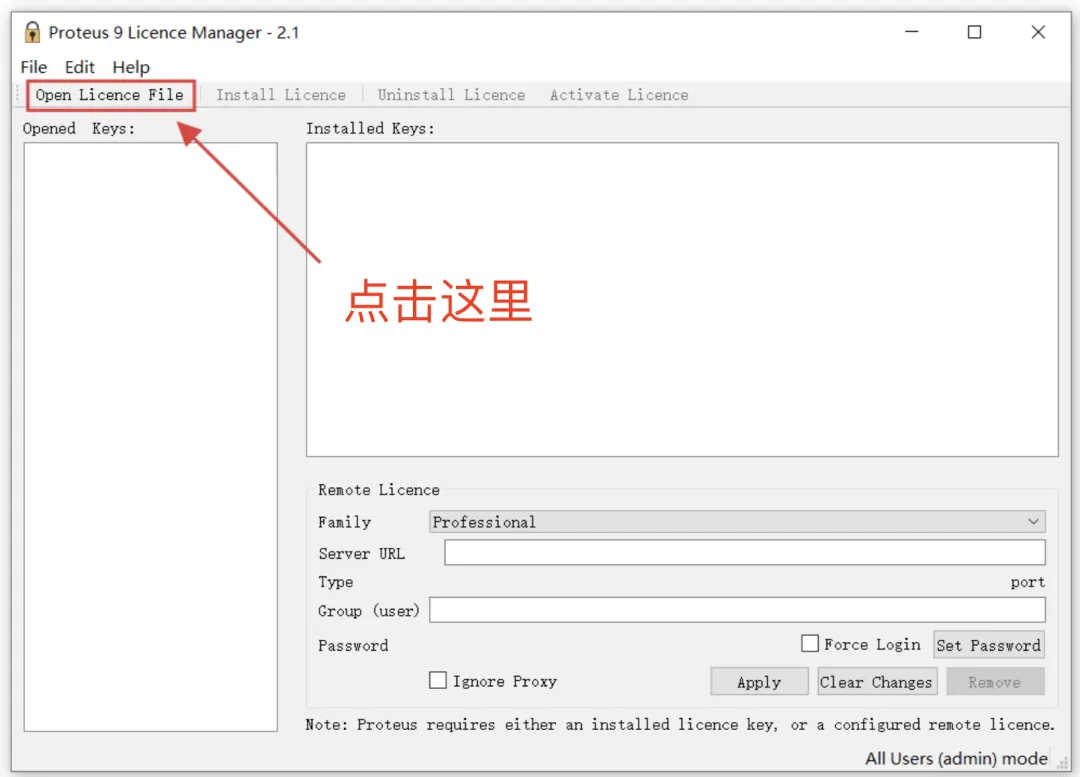Image resolution: width=1080 pixels, height=777 pixels.
Task: Click the 'Installed Keys:' label
Action: tap(370, 128)
